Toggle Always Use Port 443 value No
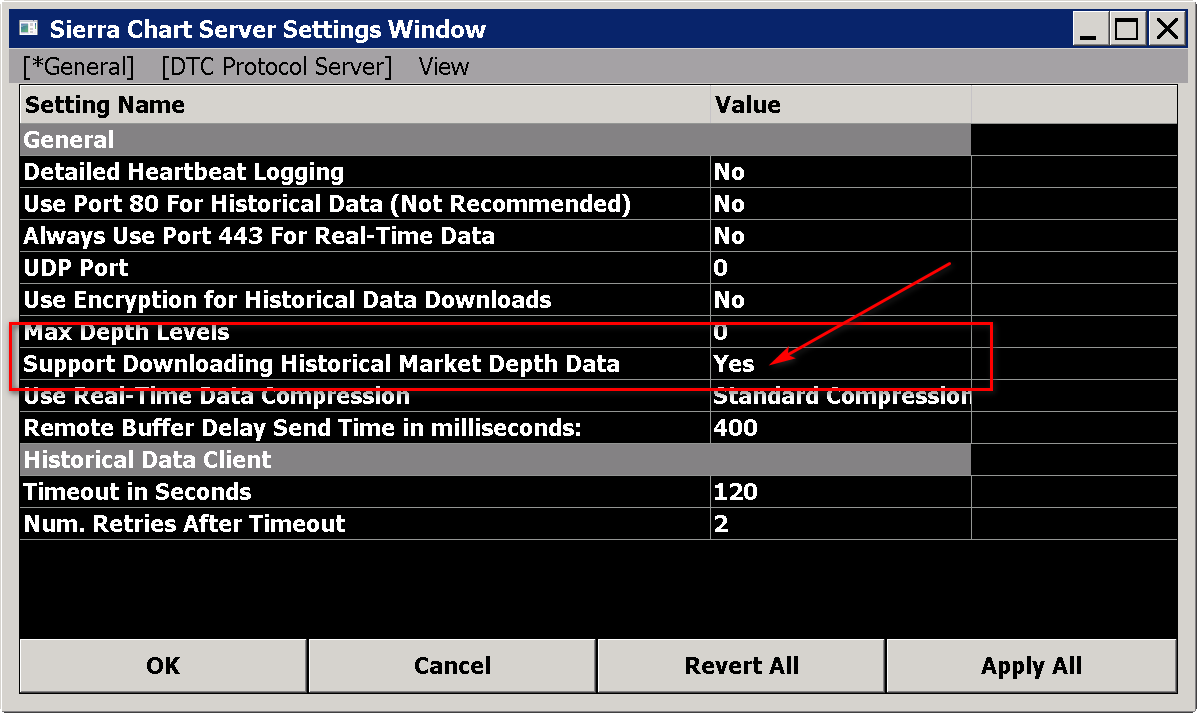 point(840,236)
